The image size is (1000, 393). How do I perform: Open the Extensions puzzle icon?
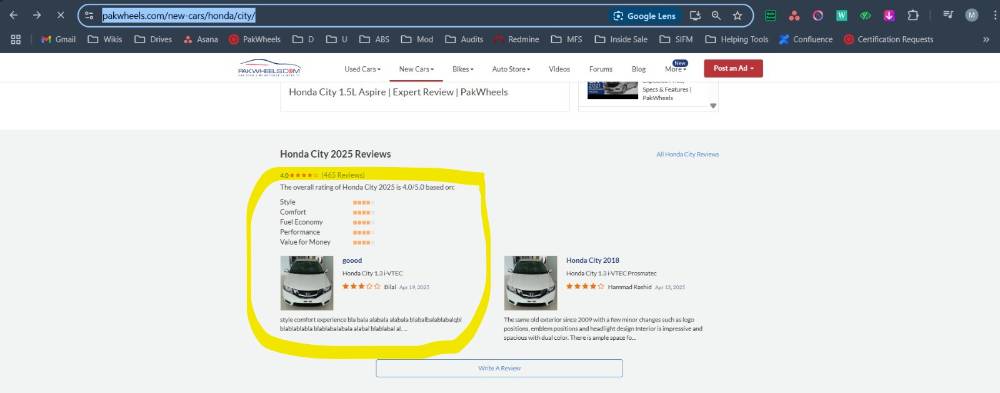pos(913,15)
